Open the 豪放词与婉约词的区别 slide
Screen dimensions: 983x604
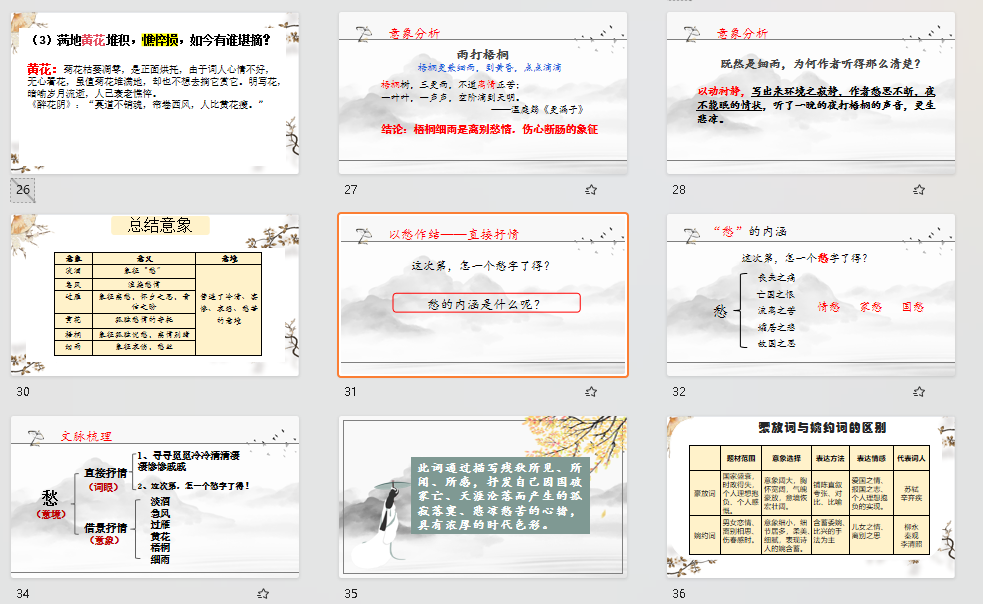[811, 497]
